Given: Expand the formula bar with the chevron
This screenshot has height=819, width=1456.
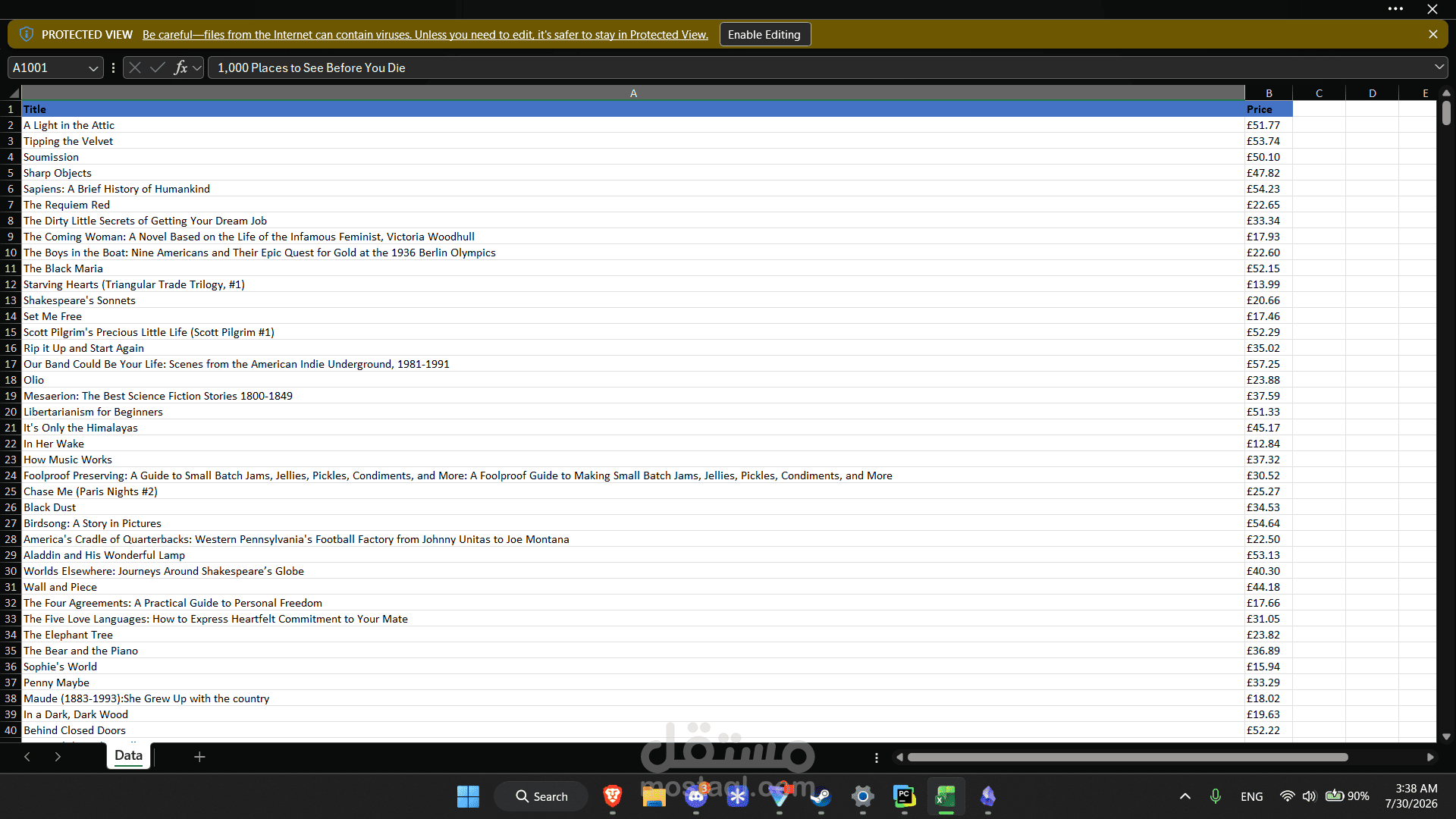Looking at the screenshot, I should pyautogui.click(x=1439, y=67).
